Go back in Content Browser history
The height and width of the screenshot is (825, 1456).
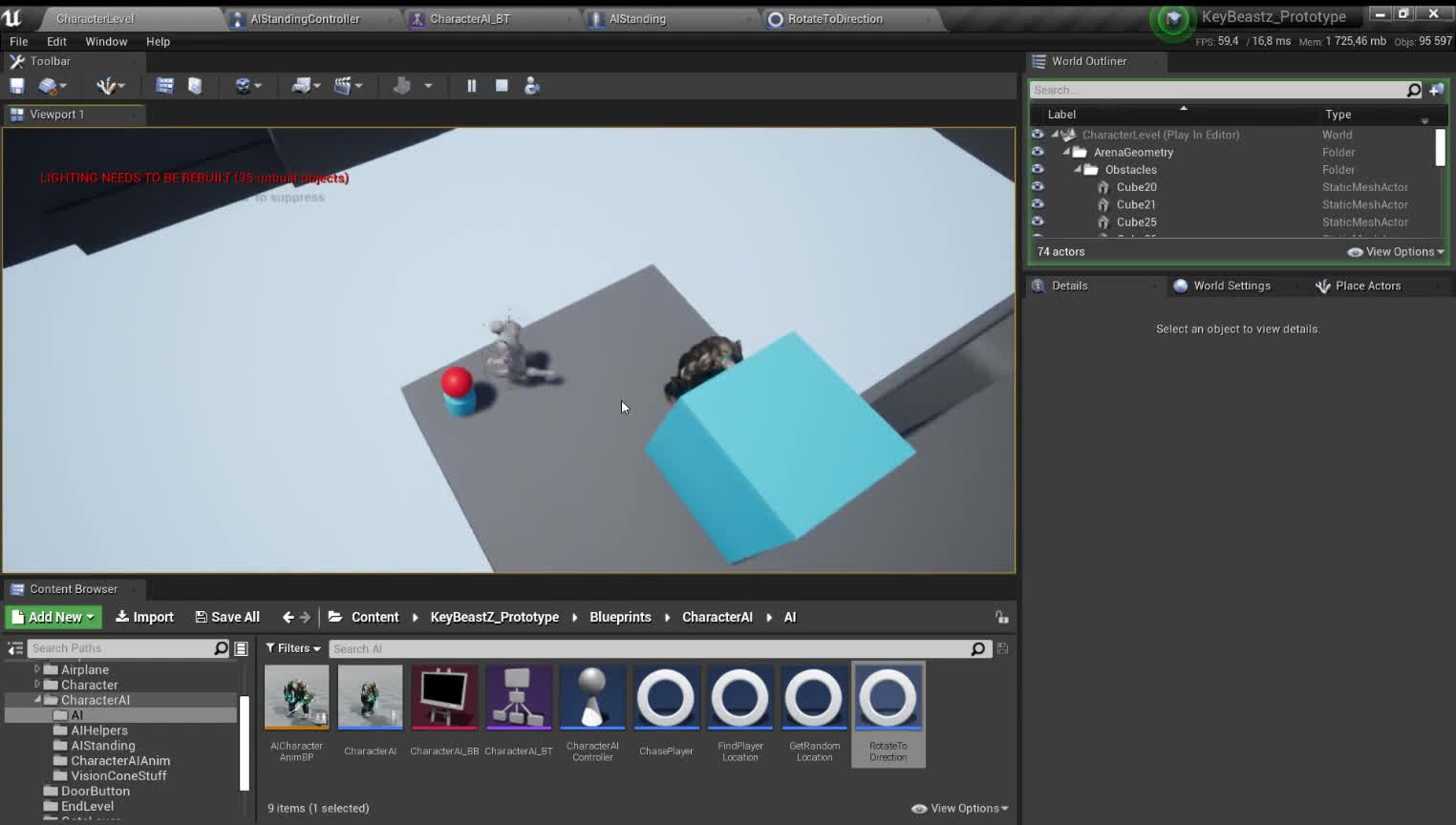[288, 617]
